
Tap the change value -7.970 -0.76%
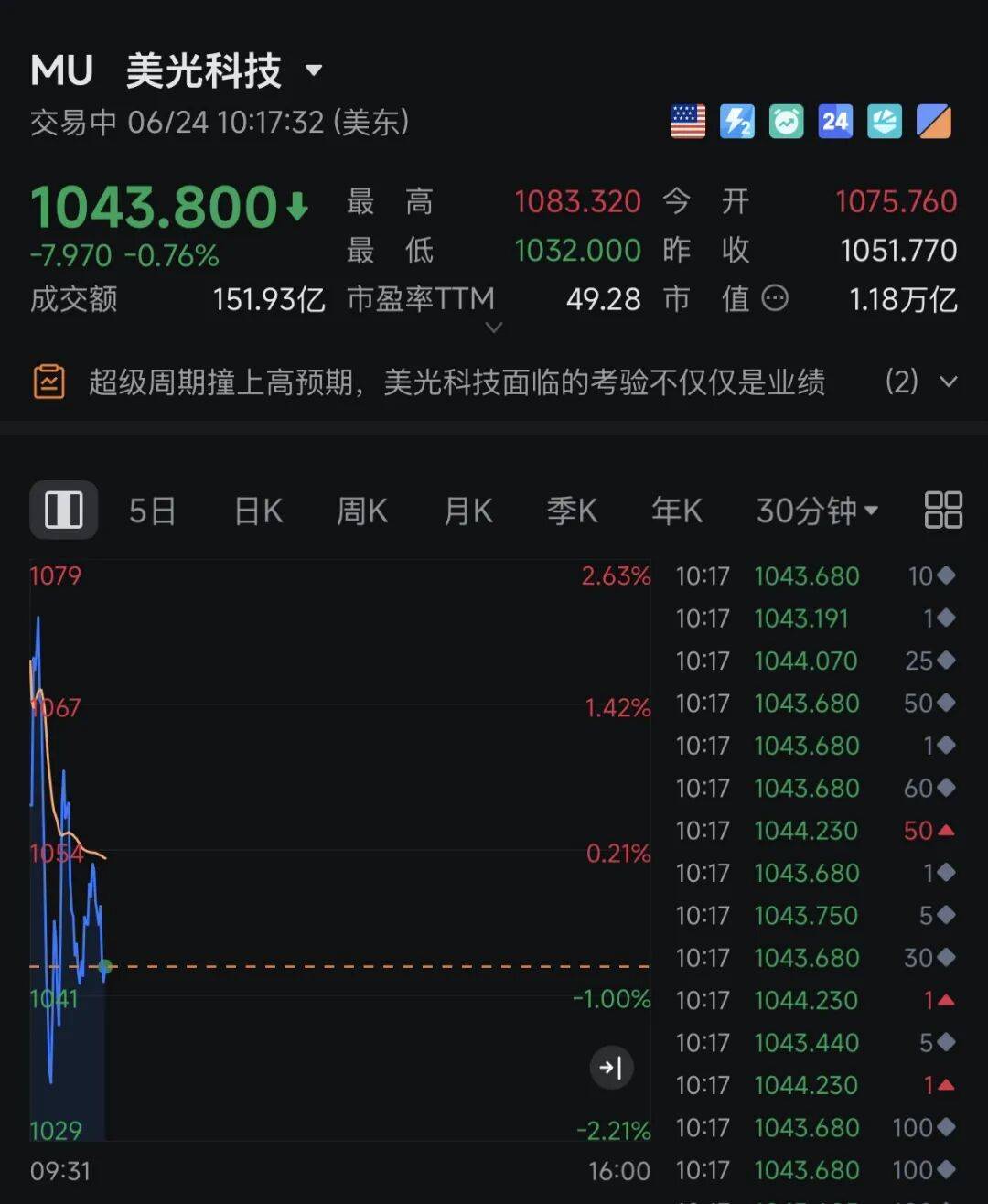[124, 255]
